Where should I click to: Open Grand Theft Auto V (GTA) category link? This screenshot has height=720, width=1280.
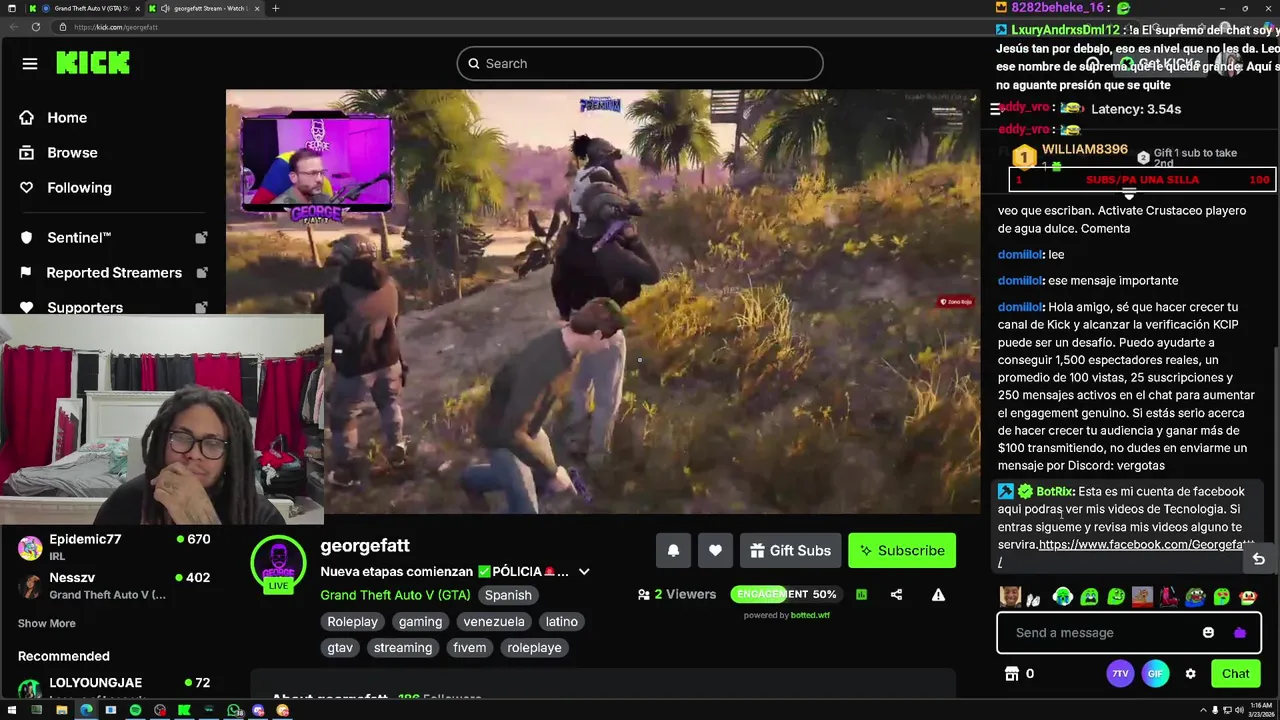pos(395,595)
